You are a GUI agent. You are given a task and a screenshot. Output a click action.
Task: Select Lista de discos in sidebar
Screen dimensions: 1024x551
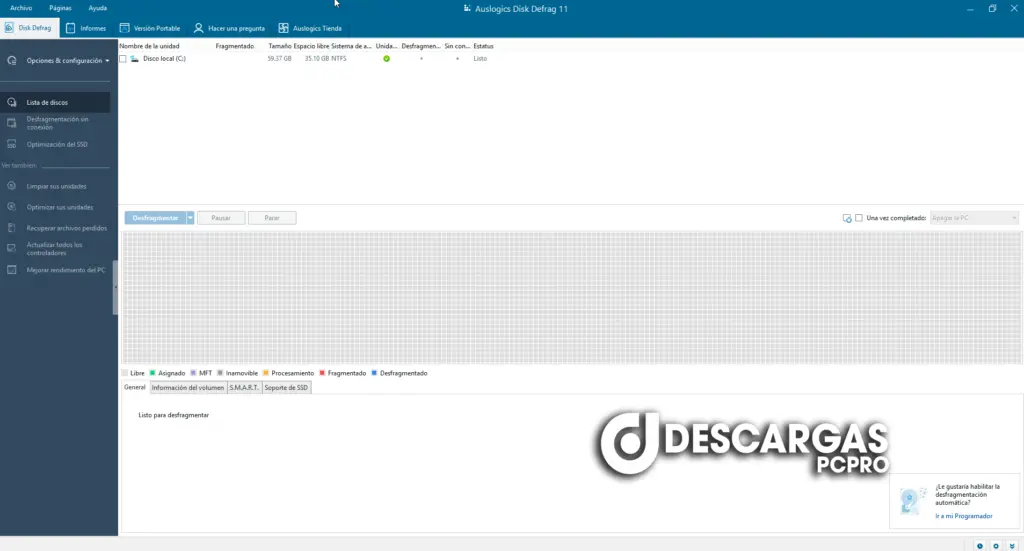pos(55,102)
